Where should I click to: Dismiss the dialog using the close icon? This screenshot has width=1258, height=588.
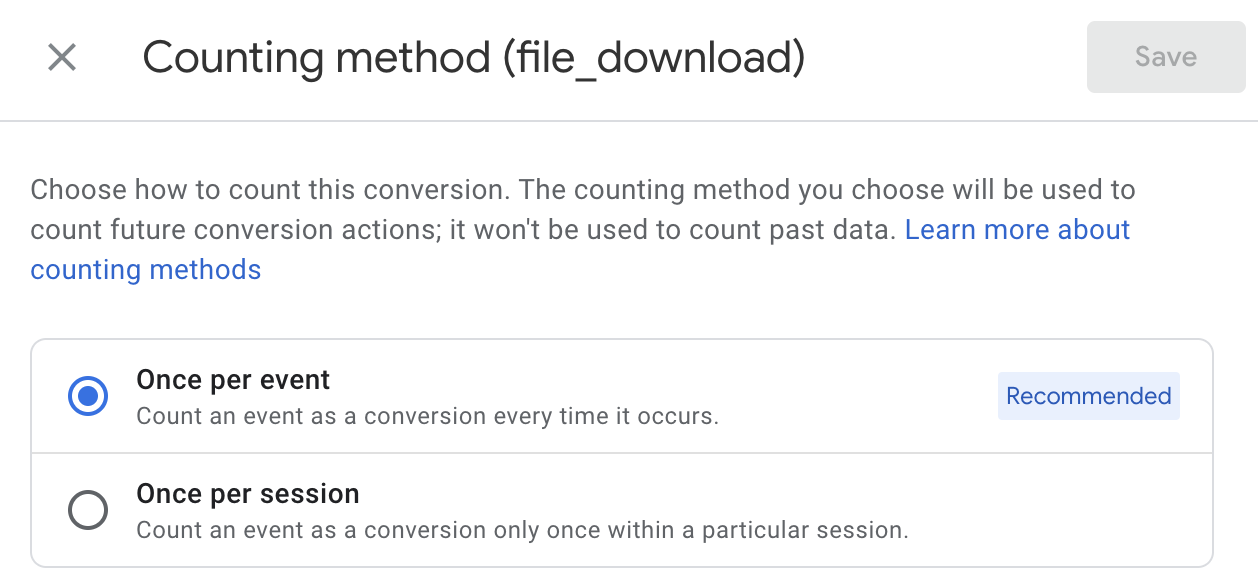point(61,57)
